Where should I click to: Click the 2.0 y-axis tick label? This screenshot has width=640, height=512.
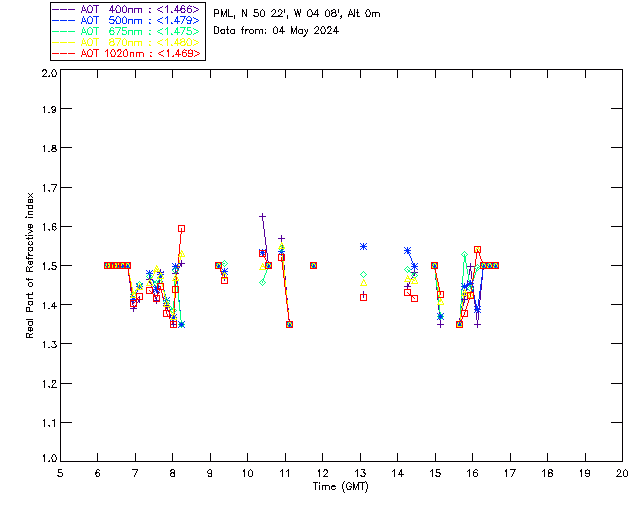coord(49,73)
